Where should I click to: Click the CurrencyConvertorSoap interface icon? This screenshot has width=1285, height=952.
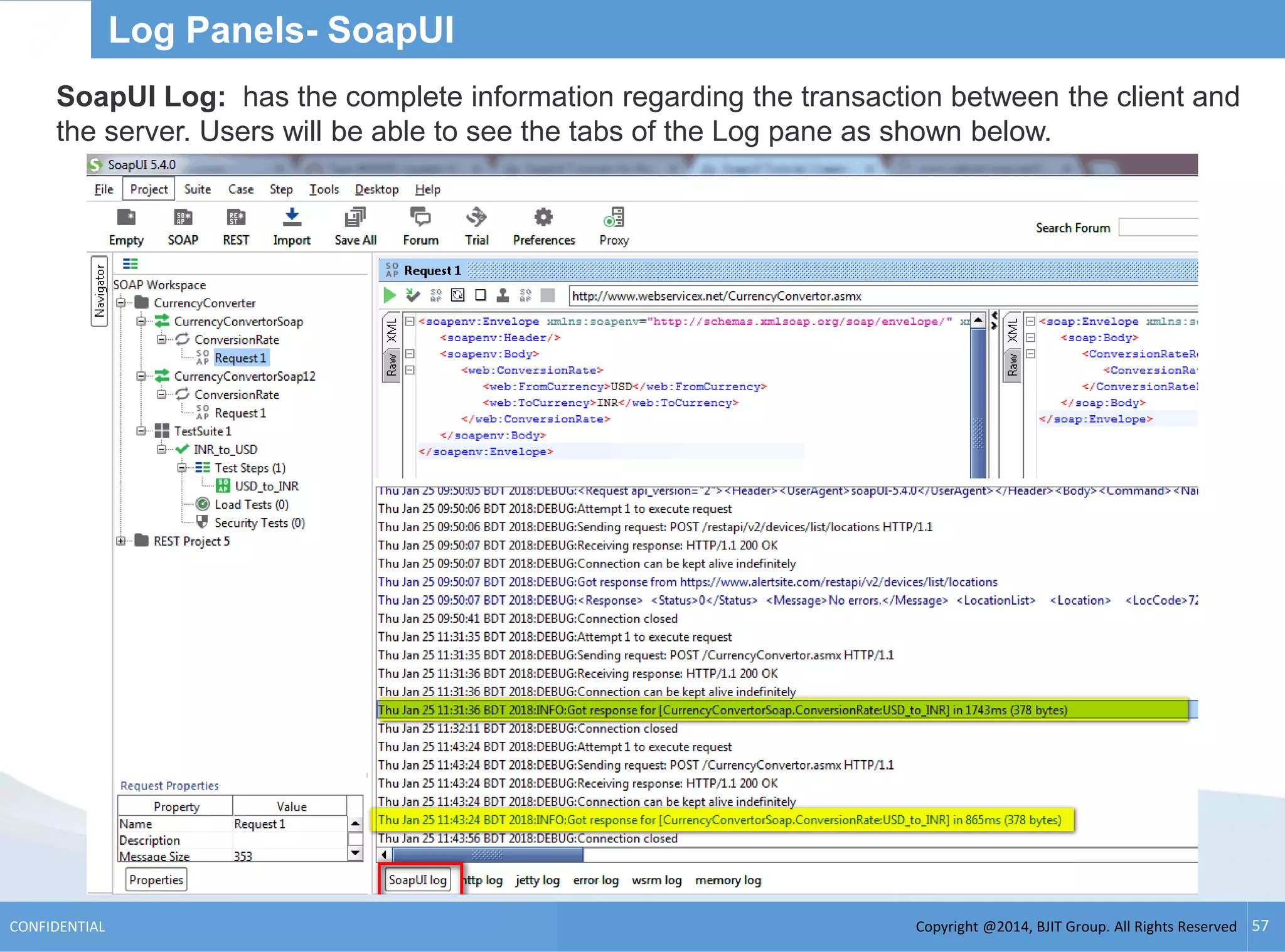click(163, 321)
